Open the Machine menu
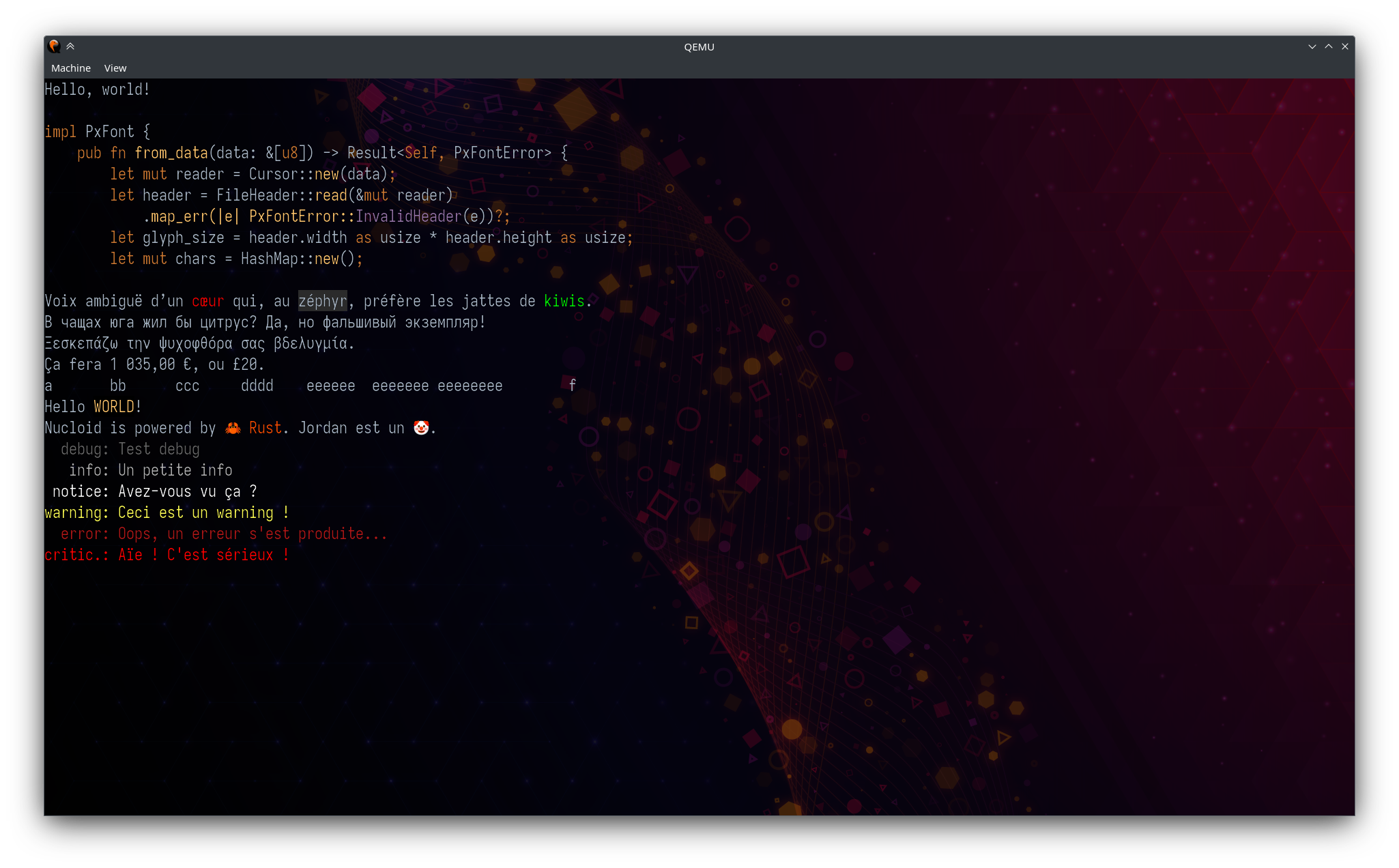The height and width of the screenshot is (868, 1399). (x=70, y=68)
